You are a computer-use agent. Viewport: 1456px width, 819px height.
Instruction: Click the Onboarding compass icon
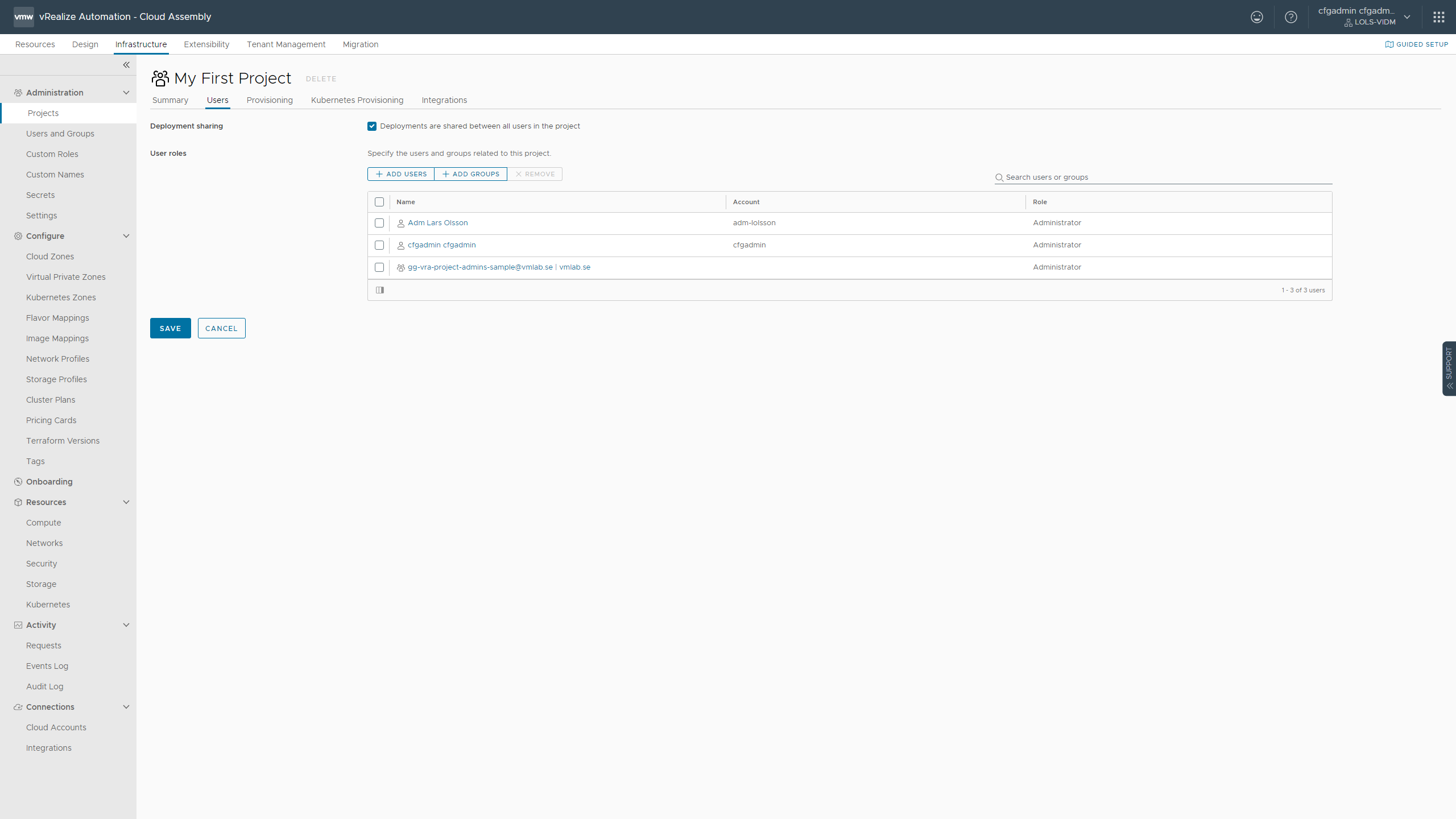point(18,482)
